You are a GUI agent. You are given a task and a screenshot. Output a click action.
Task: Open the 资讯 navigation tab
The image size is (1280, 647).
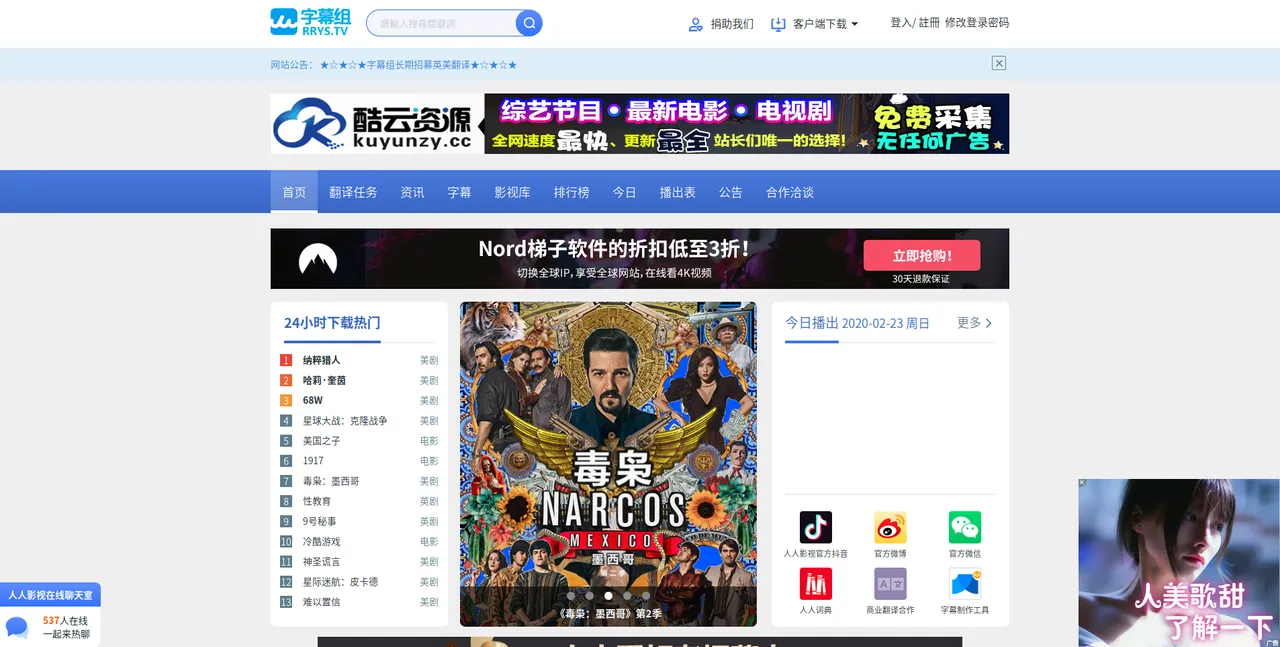click(x=412, y=192)
